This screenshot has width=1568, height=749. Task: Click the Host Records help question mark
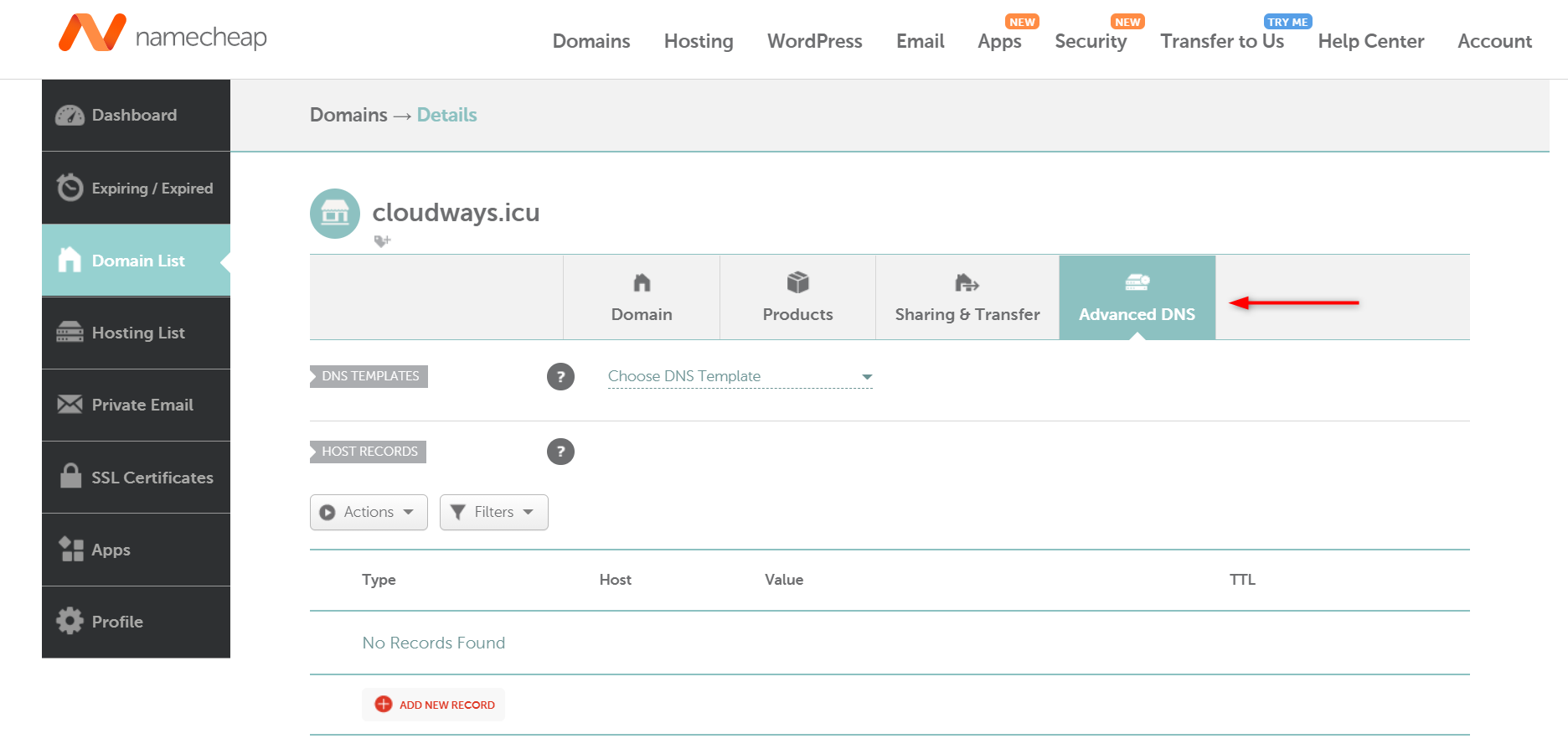click(561, 452)
